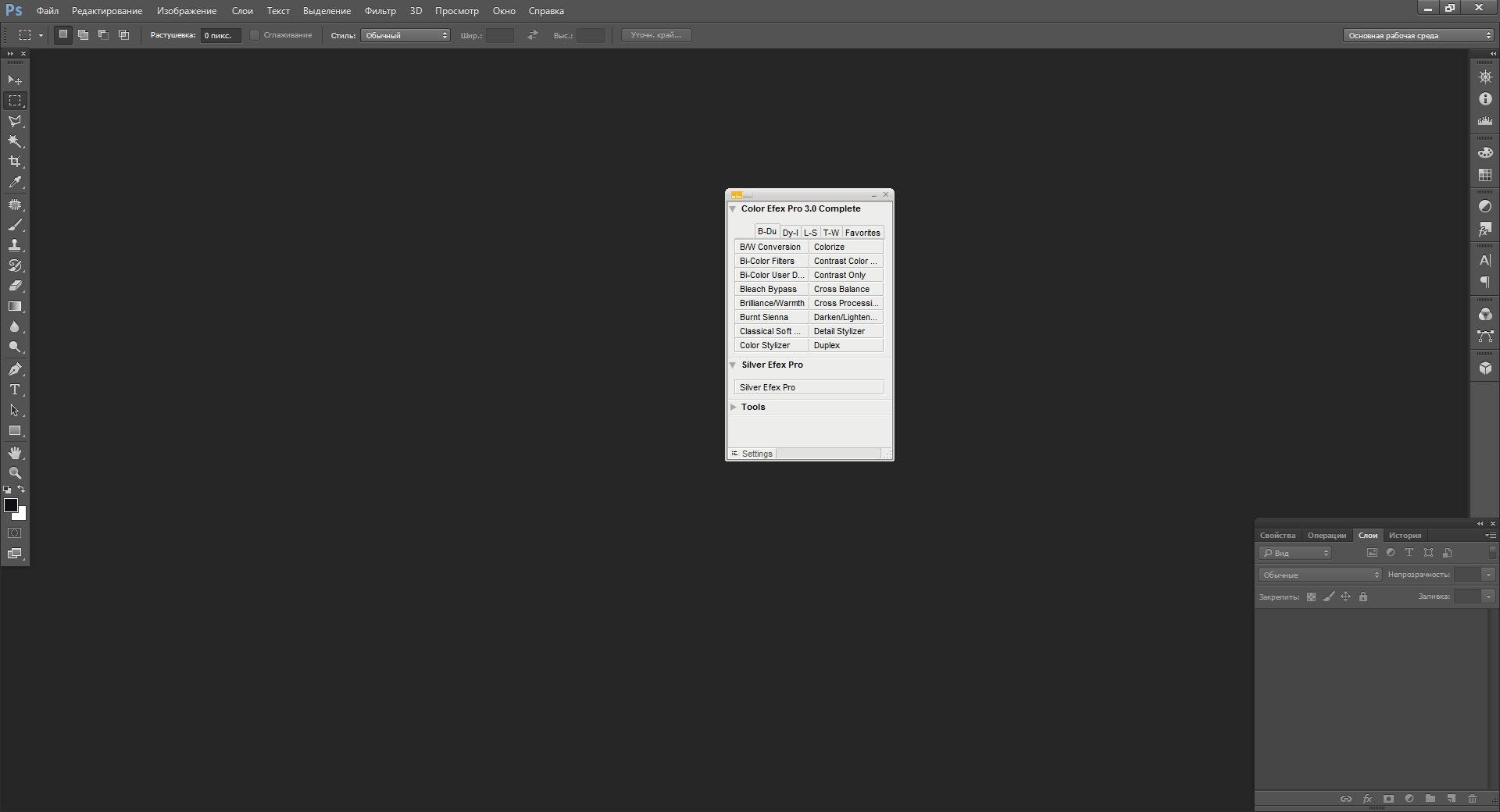Viewport: 1500px width, 812px height.
Task: Toggle Quick Mask mode
Action: (15, 533)
